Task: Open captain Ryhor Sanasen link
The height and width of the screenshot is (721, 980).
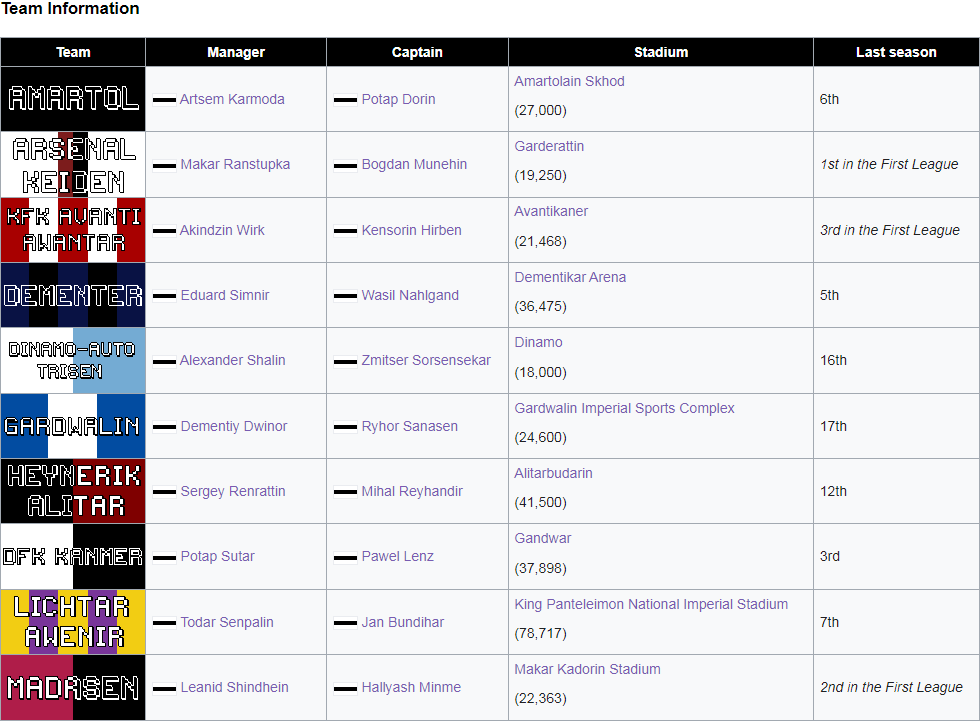Action: (409, 426)
